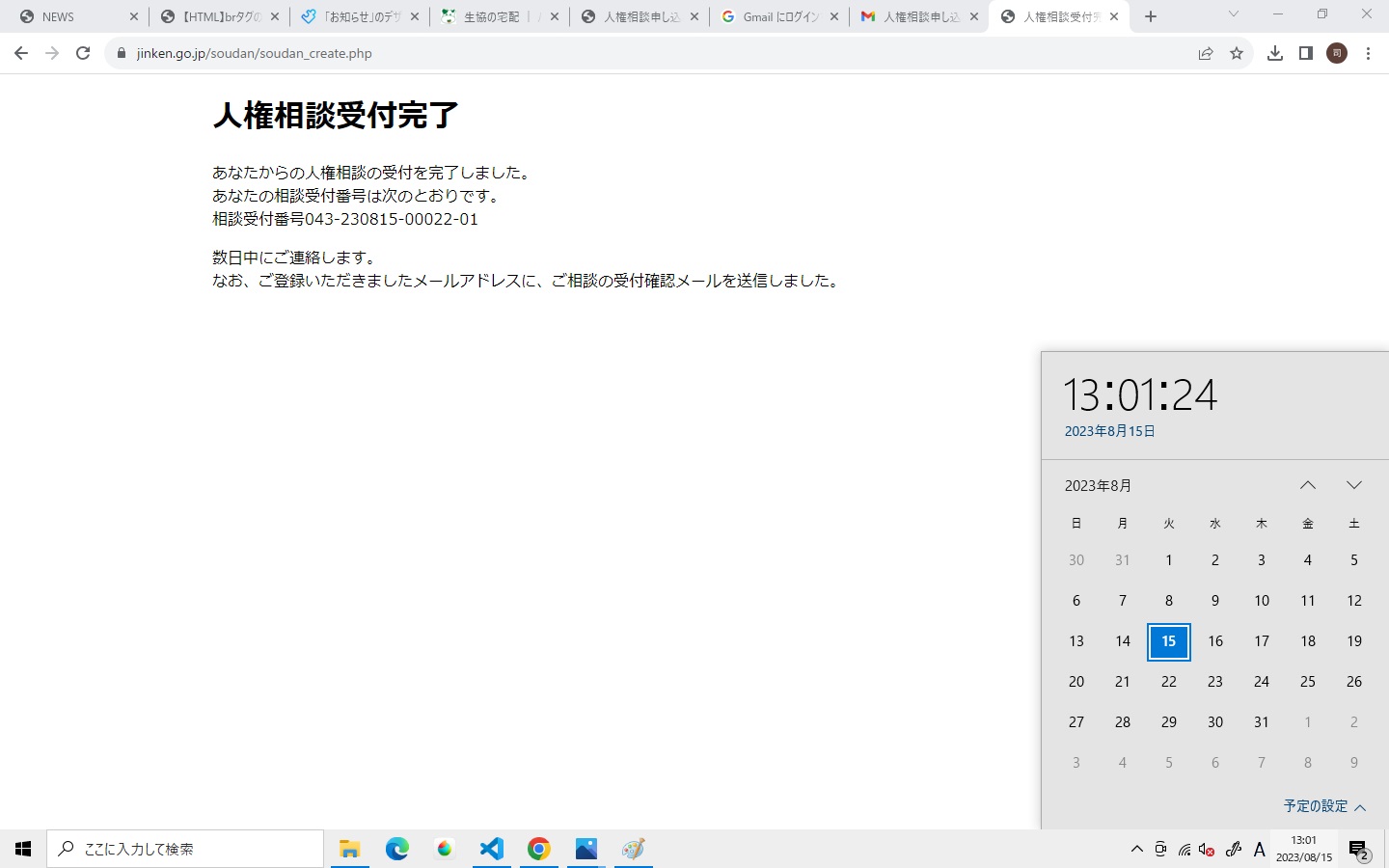Switch to the NEWS tab

[68, 15]
